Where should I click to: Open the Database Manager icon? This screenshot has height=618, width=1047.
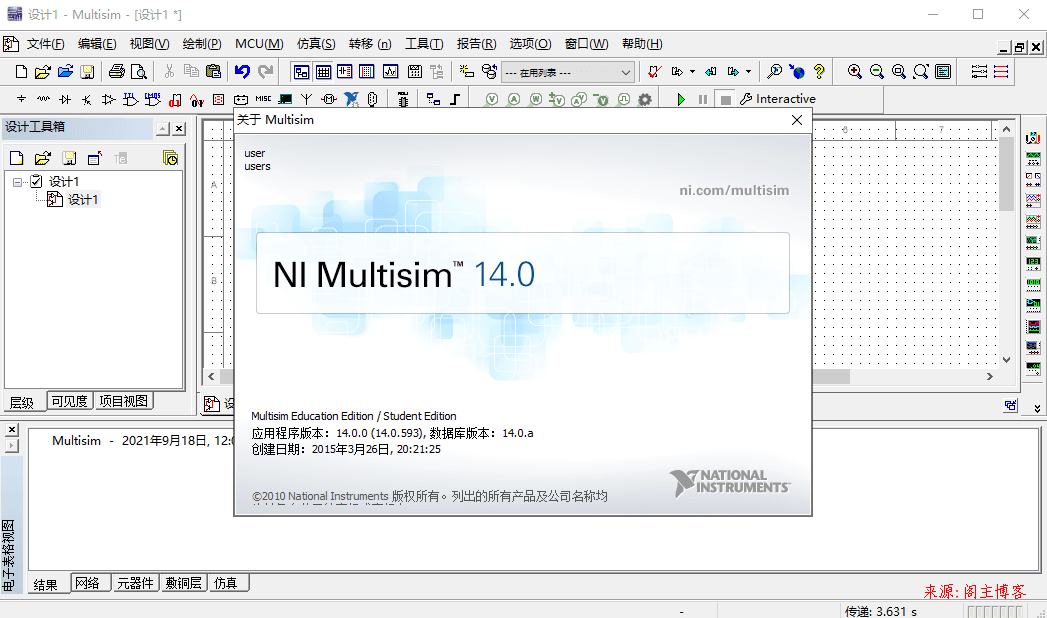point(489,71)
